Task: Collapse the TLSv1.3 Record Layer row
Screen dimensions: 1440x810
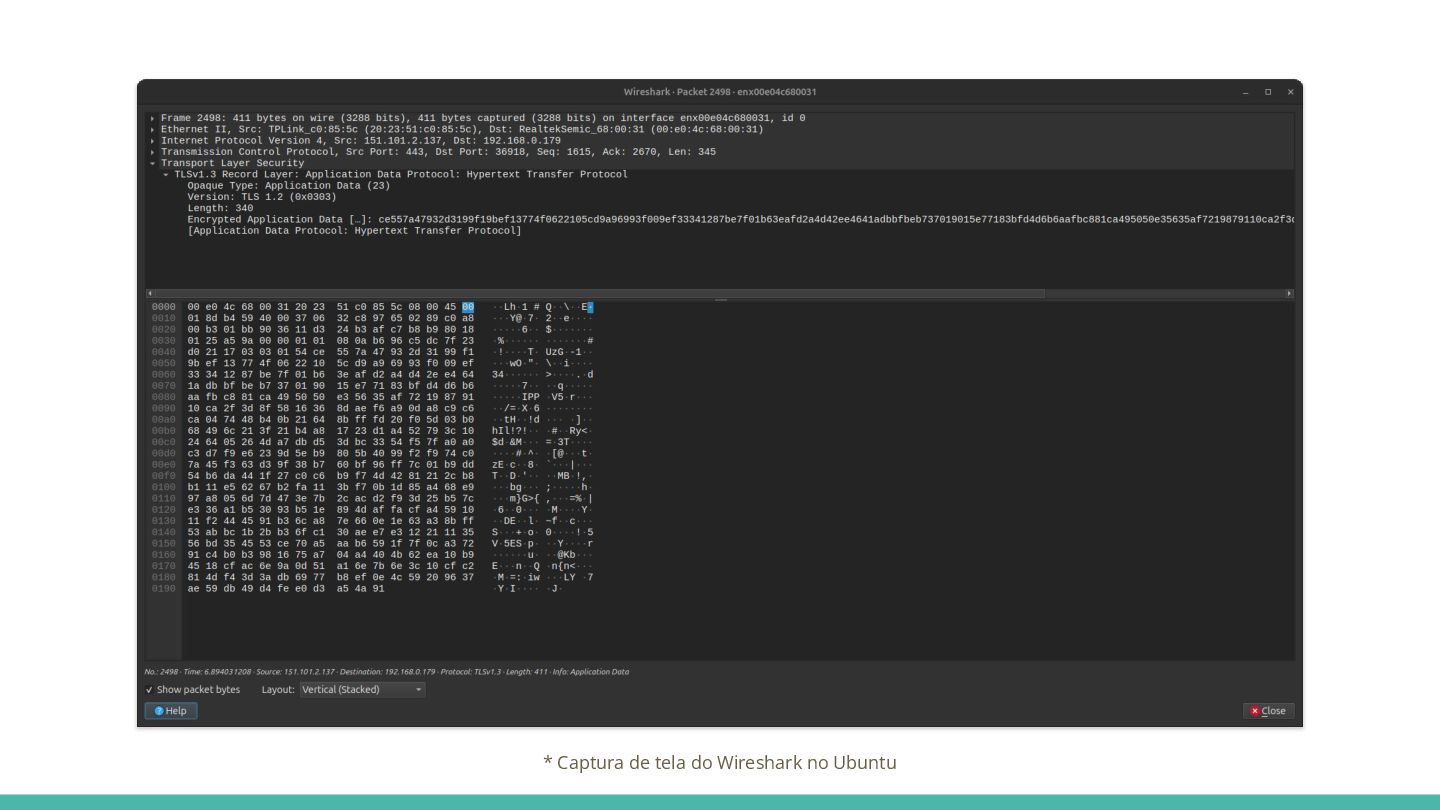Action: tap(166, 174)
